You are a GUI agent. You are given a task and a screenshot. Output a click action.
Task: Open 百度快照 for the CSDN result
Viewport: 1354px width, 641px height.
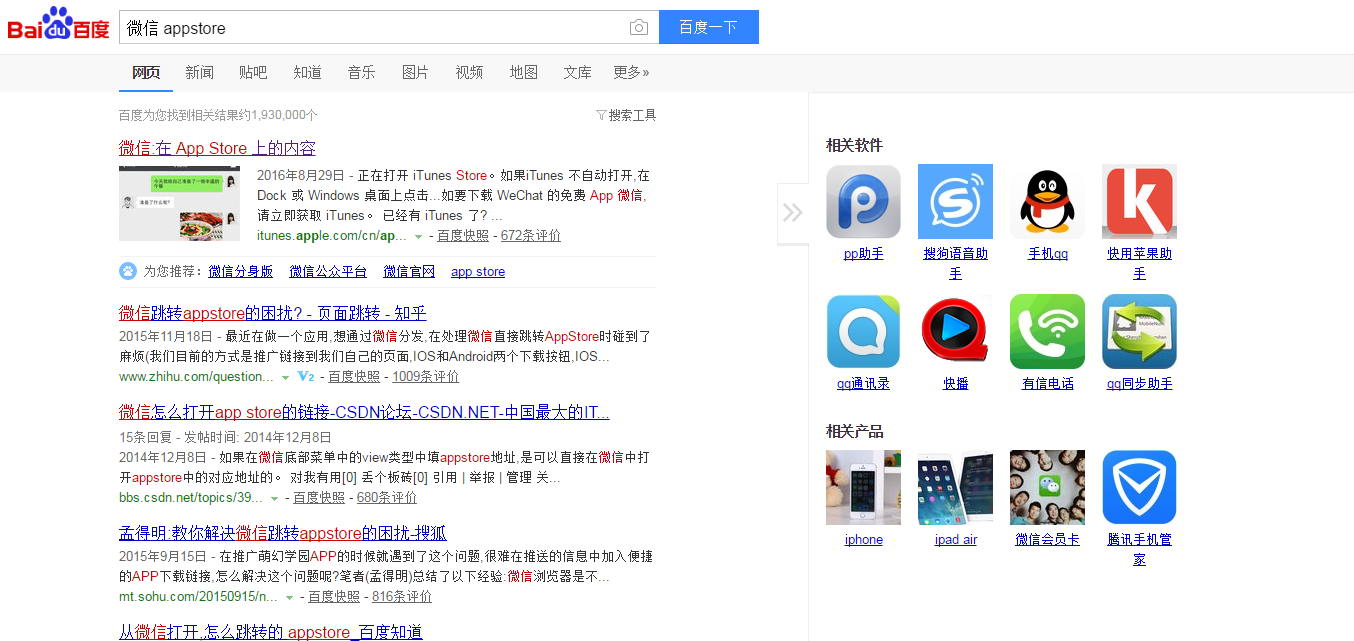(x=319, y=497)
